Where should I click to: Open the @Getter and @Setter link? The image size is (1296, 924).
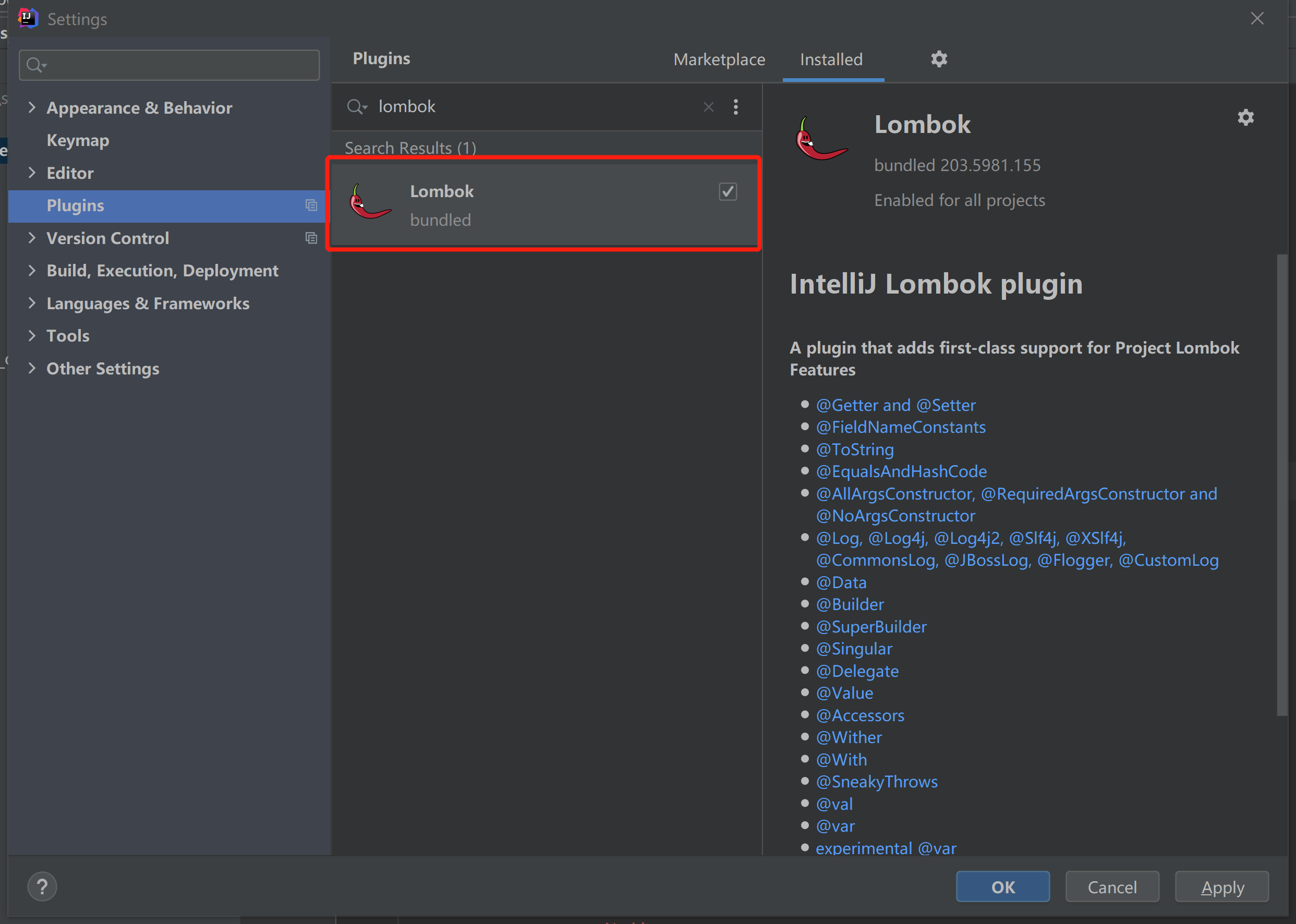tap(895, 405)
